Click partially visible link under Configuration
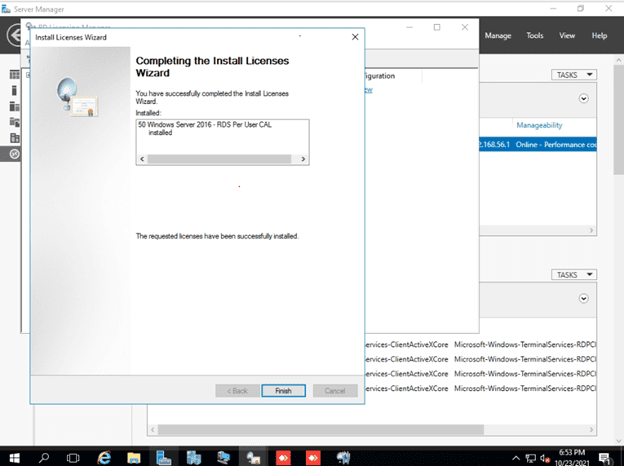Screen dimensions: 624x466 [369, 90]
